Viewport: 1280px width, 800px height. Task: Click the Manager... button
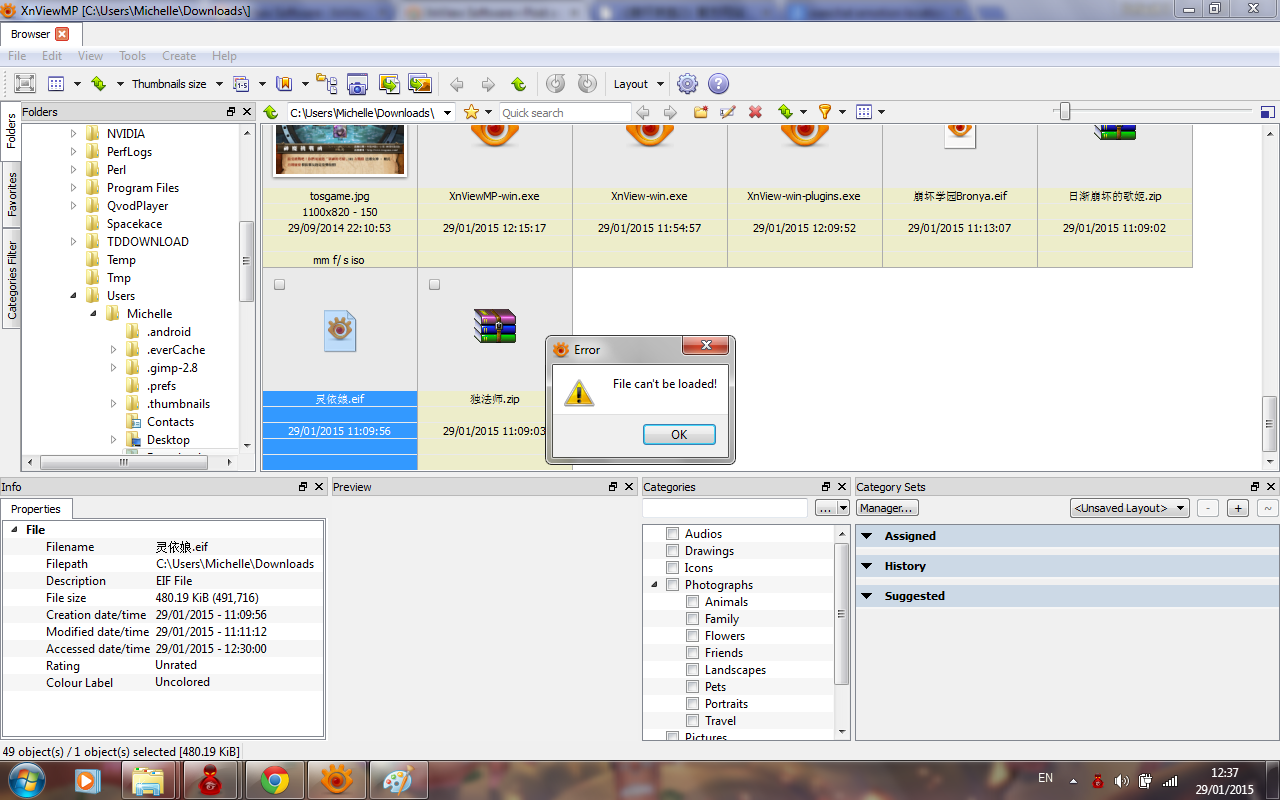[887, 508]
